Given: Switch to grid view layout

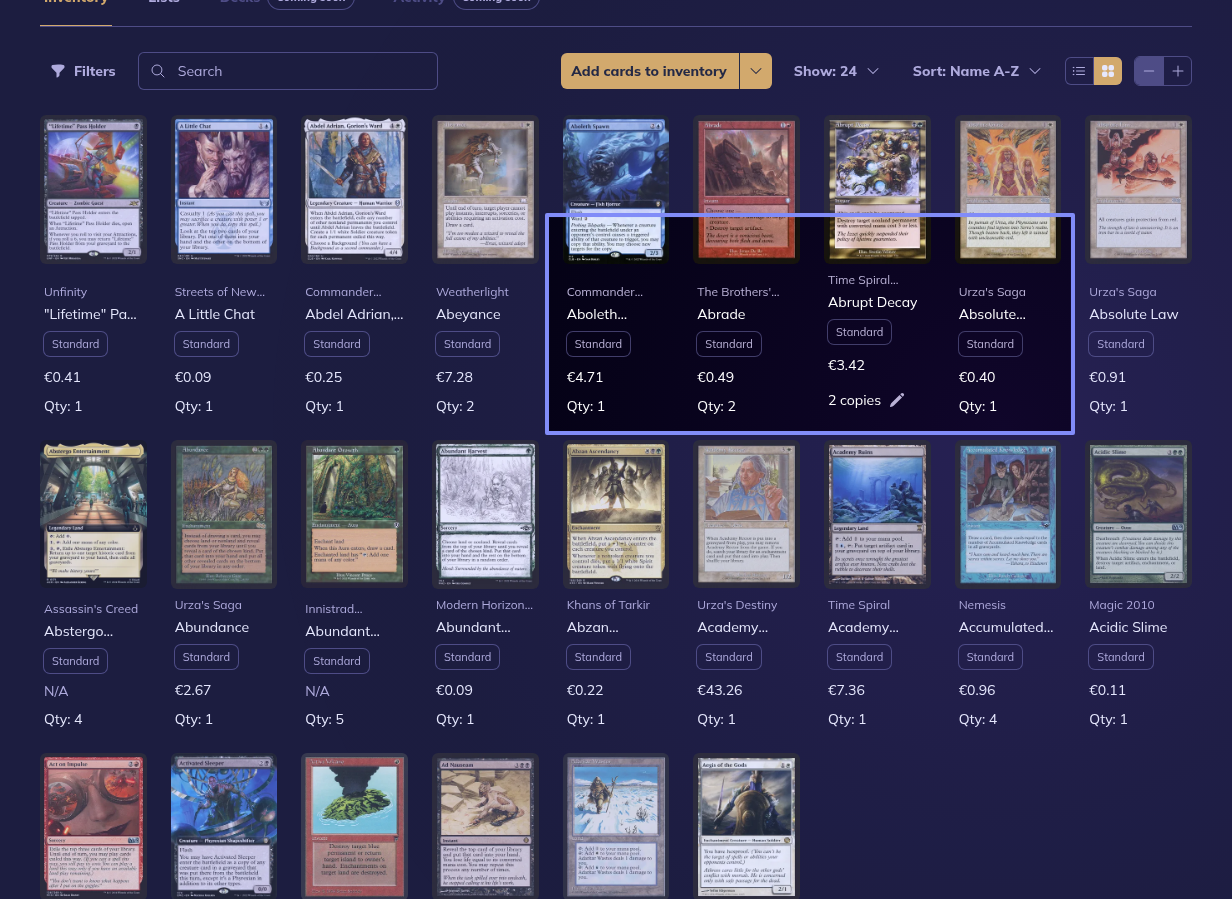Looking at the screenshot, I should point(1107,71).
